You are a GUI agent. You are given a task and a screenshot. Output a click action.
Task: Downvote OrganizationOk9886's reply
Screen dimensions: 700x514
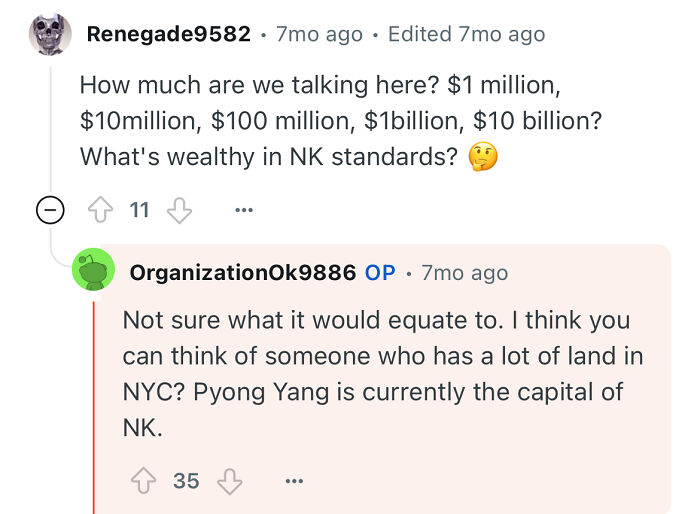coord(229,481)
